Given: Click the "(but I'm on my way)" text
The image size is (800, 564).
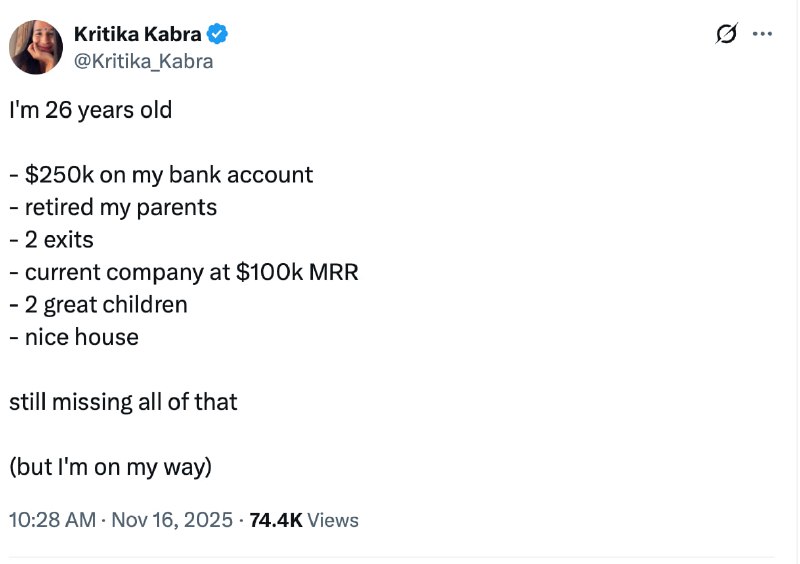Looking at the screenshot, I should (111, 467).
